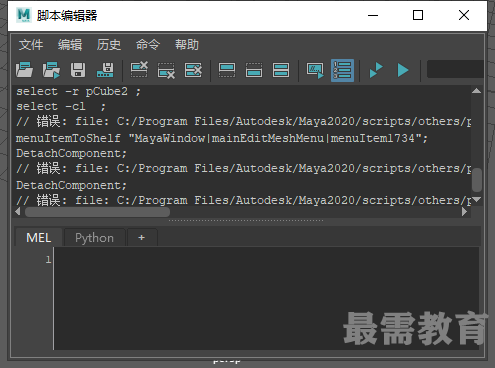Open the 帮助 menu
Screen dimensions: 495x368
pos(187,45)
